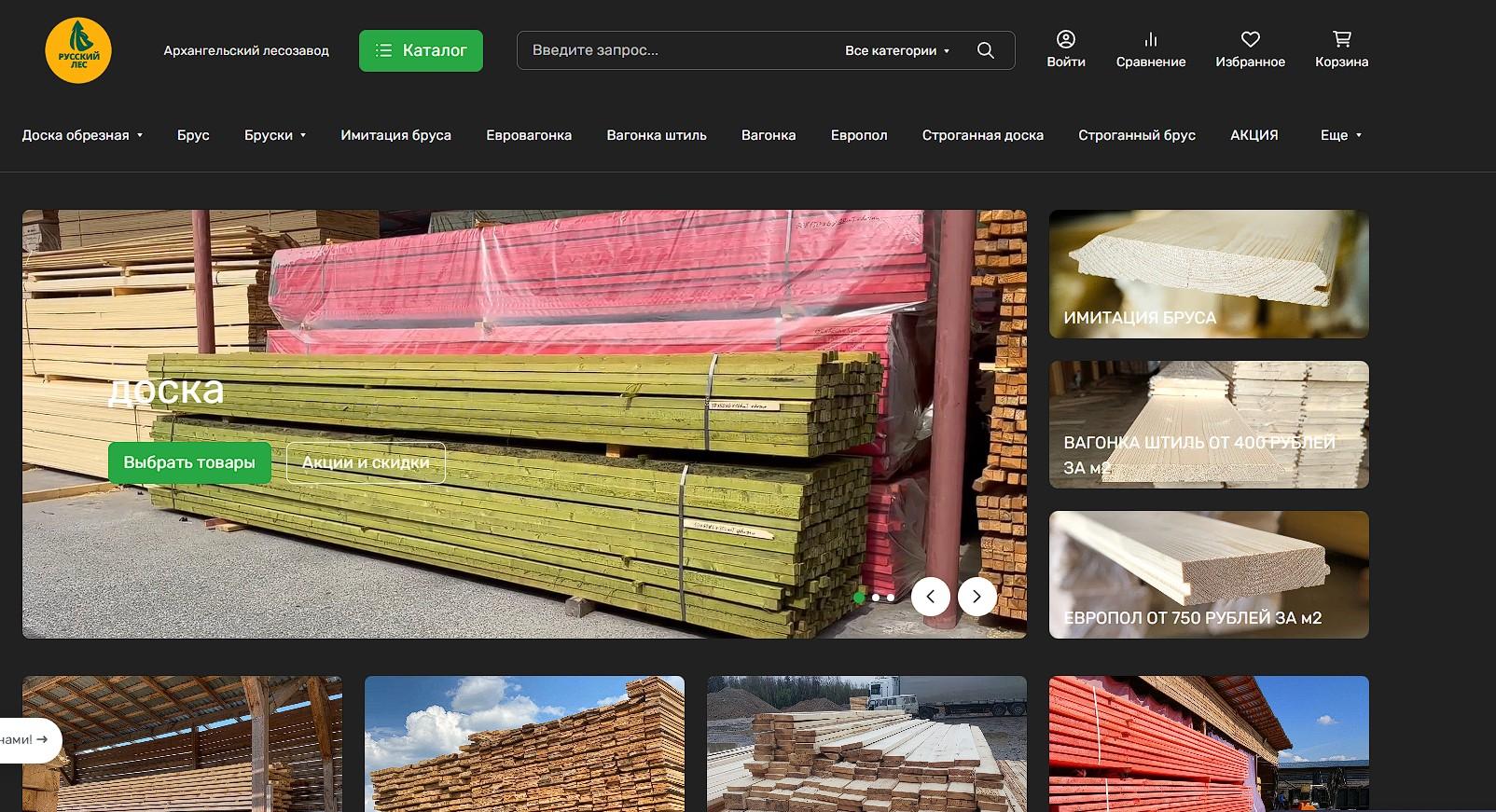Open Избранное heart icon
This screenshot has width=1496, height=812.
pos(1250,49)
